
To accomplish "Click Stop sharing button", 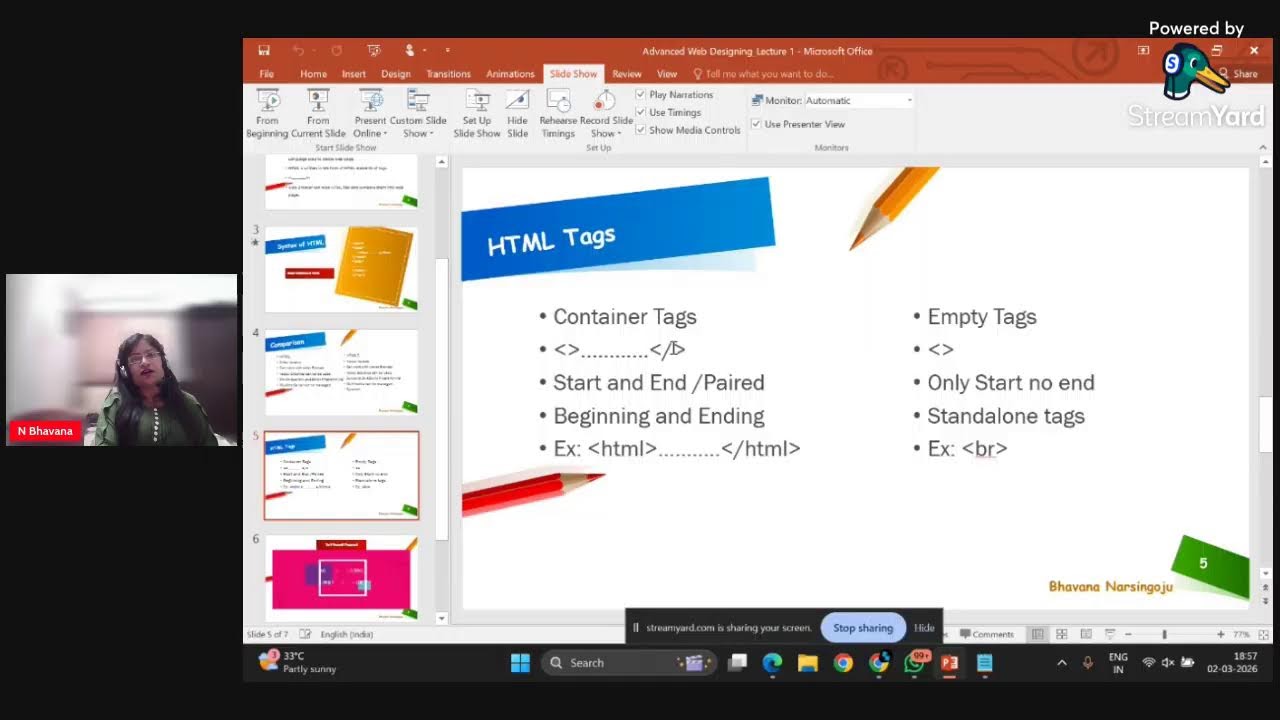I will point(863,628).
